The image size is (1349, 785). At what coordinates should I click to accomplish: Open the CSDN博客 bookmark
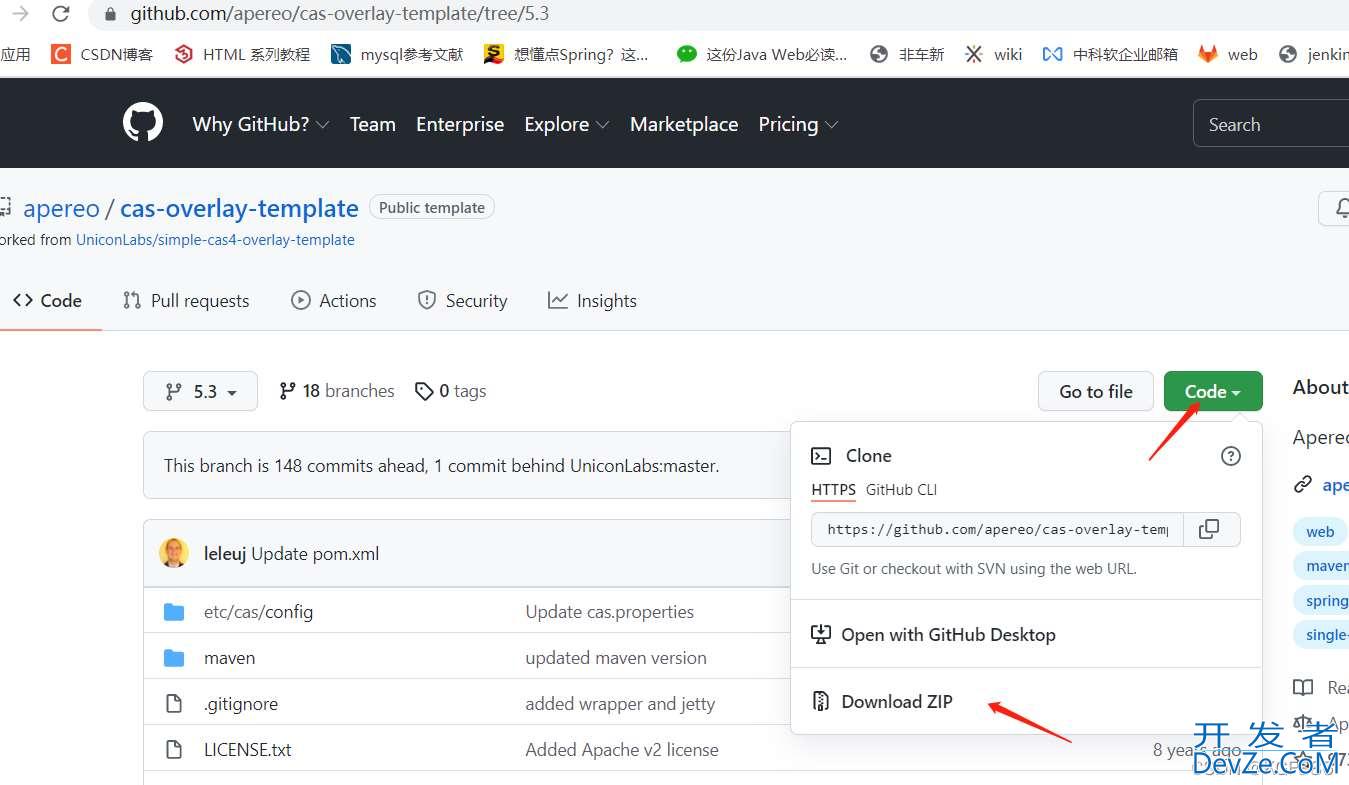click(x=102, y=54)
